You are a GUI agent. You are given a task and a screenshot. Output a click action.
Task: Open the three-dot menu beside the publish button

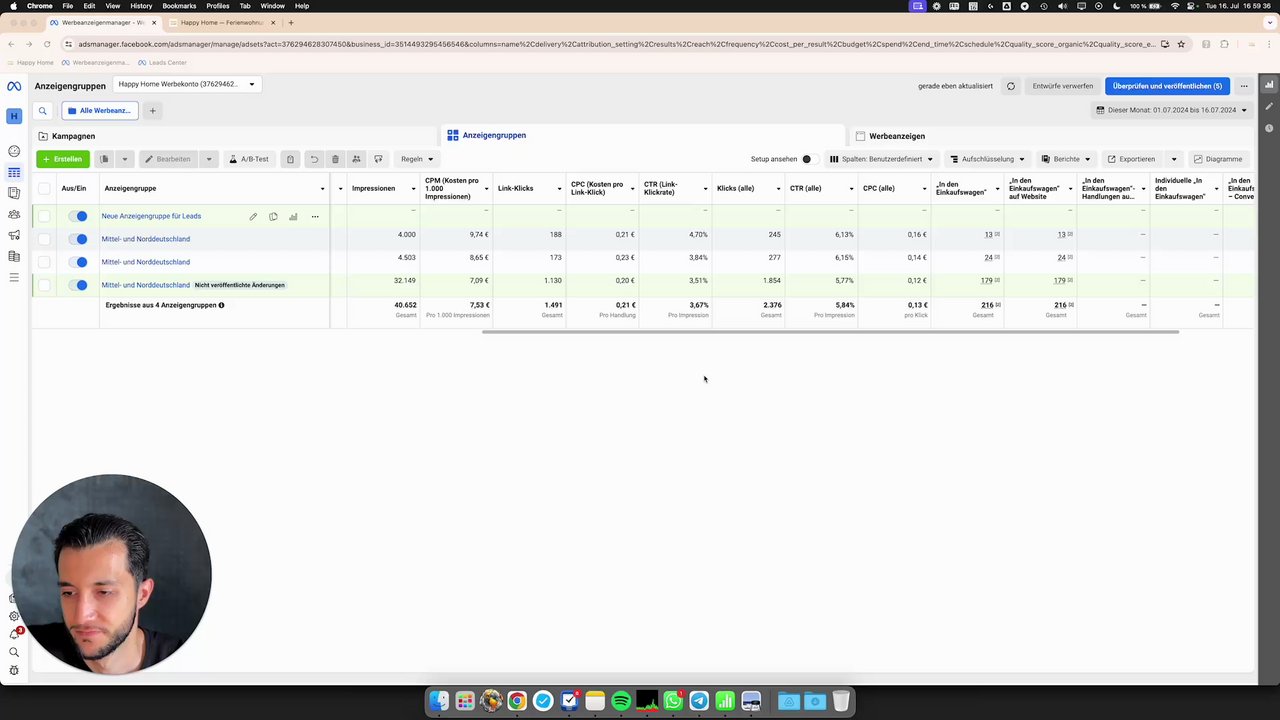point(1244,86)
